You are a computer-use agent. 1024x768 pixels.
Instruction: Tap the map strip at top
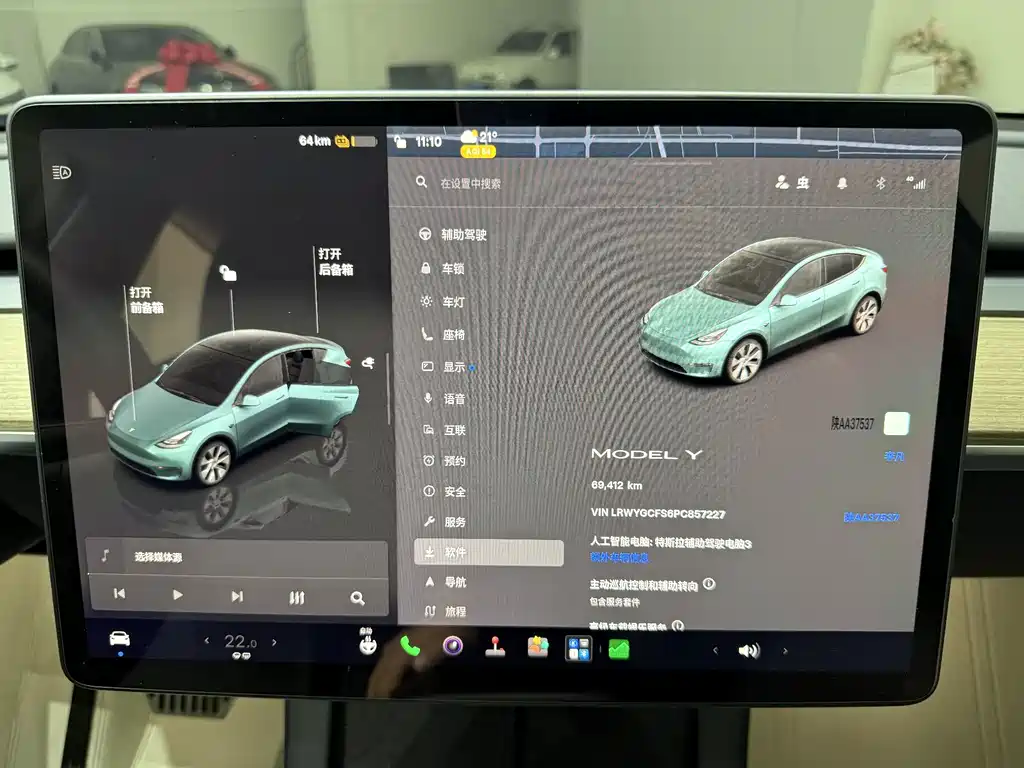(673, 142)
